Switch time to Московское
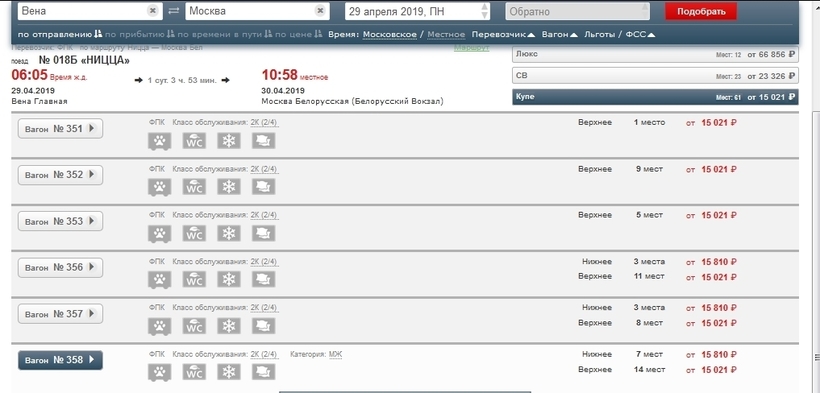The image size is (820, 393). (390, 35)
